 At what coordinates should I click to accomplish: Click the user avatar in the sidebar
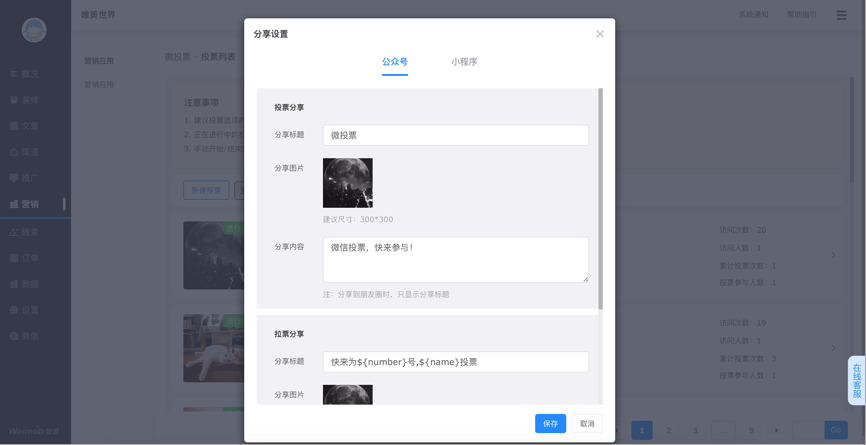coord(34,30)
